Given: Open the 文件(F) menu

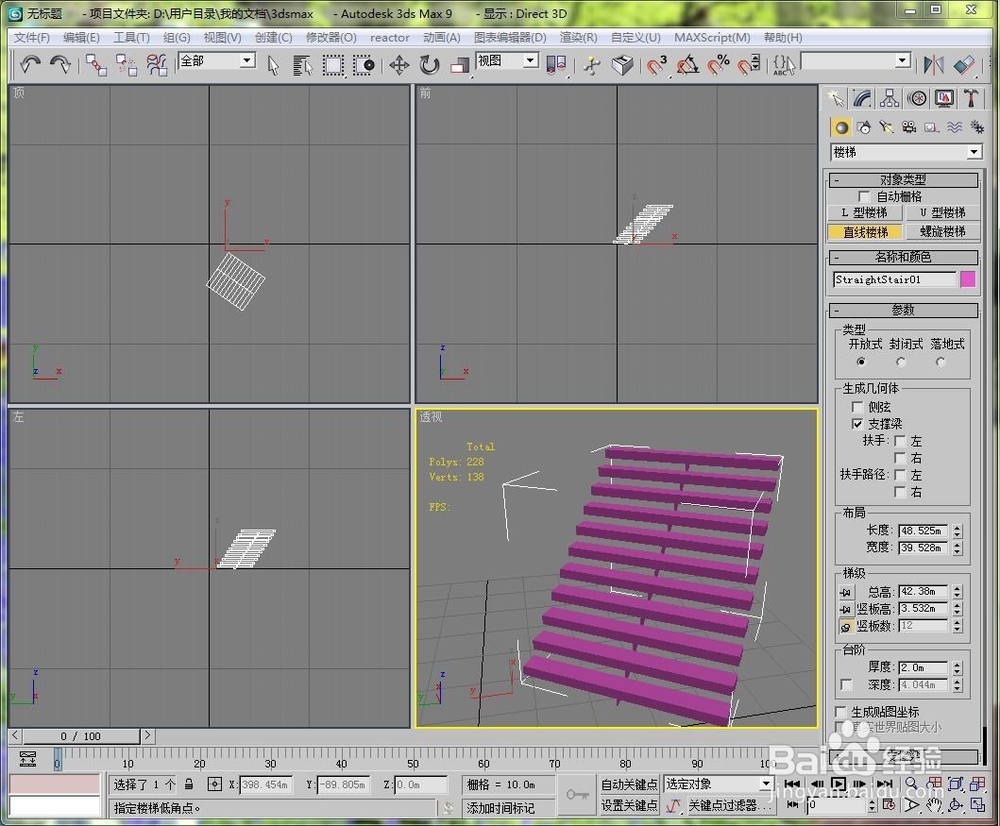Looking at the screenshot, I should [32, 38].
